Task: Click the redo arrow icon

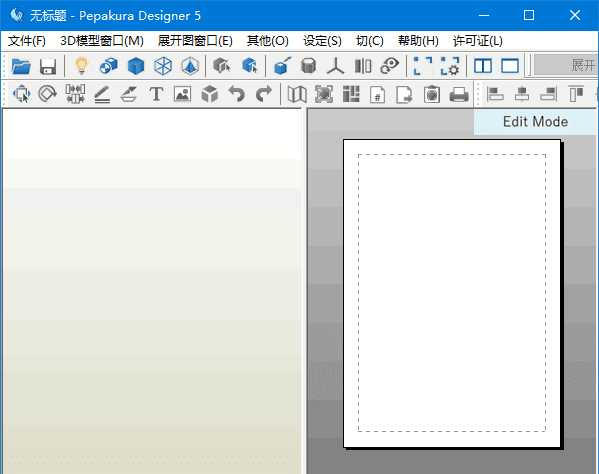Action: click(x=264, y=94)
